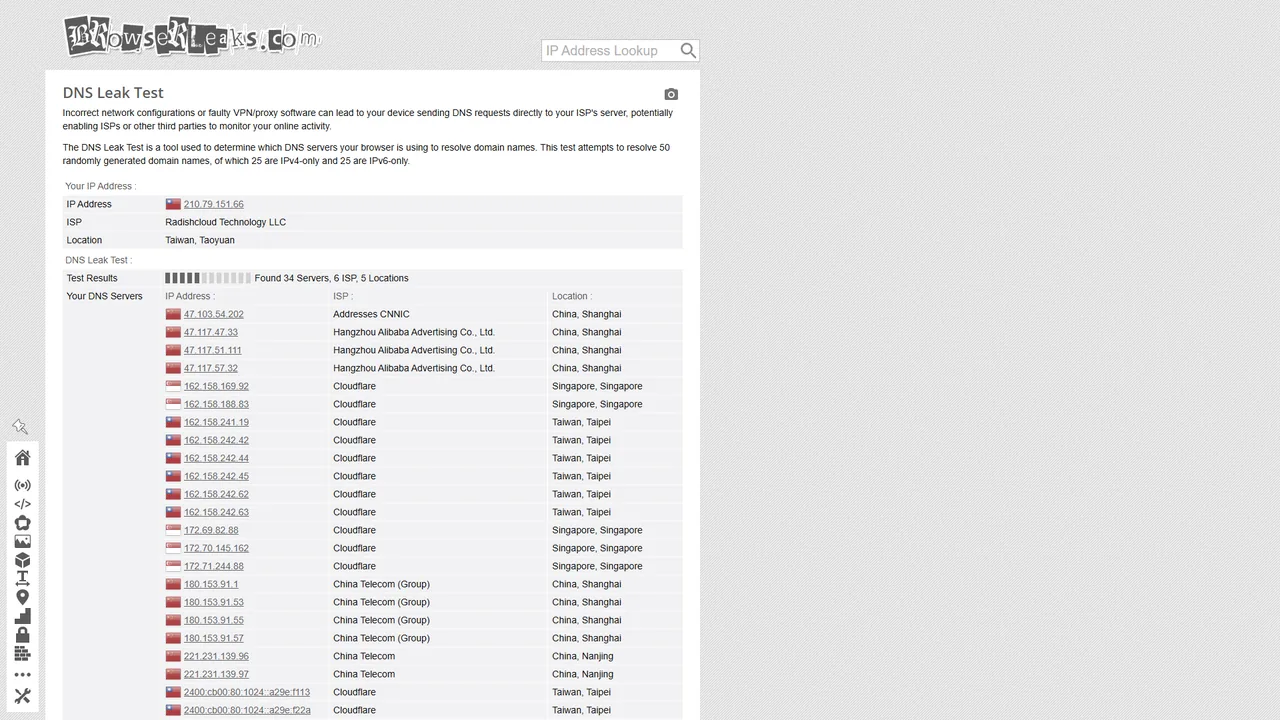This screenshot has height=720, width=1280.
Task: Click the camera screenshot icon
Action: [671, 94]
